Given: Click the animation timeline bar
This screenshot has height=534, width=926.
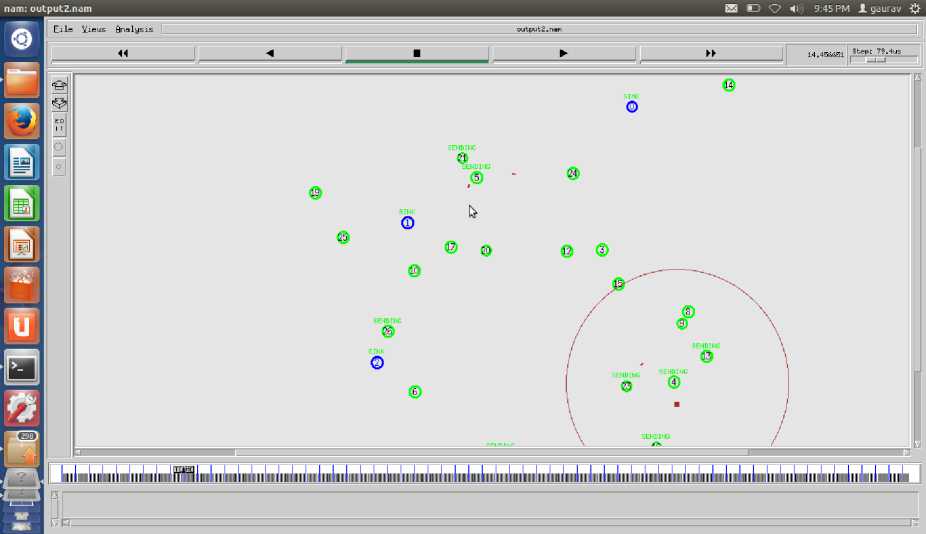Looking at the screenshot, I should tap(484, 473).
